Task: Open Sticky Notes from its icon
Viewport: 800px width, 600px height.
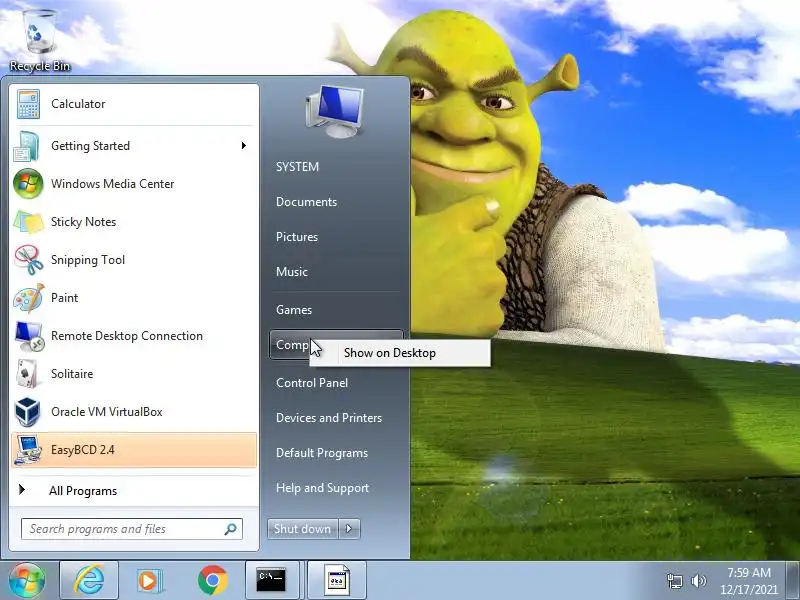Action: pos(29,222)
